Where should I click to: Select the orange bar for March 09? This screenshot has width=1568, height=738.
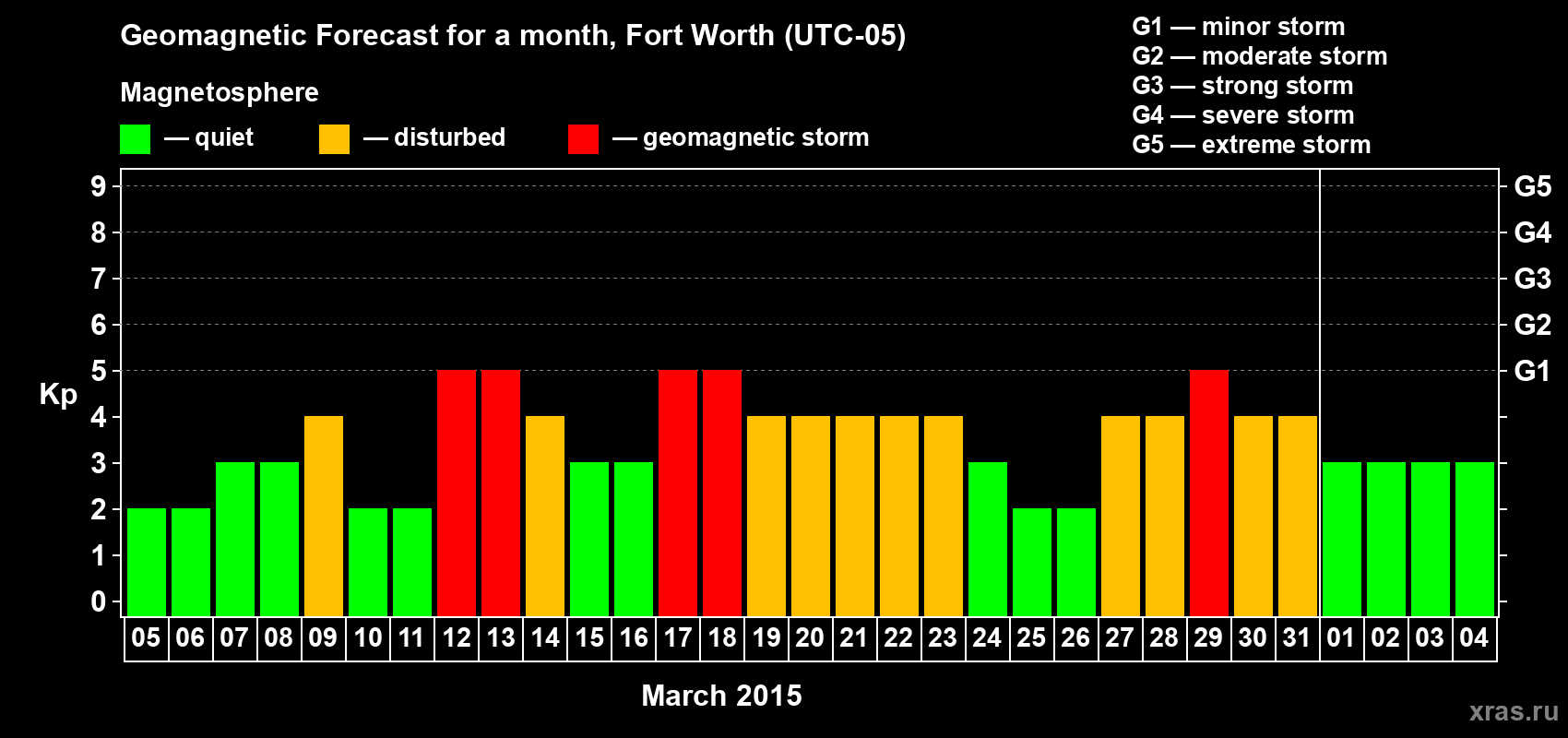click(x=324, y=517)
